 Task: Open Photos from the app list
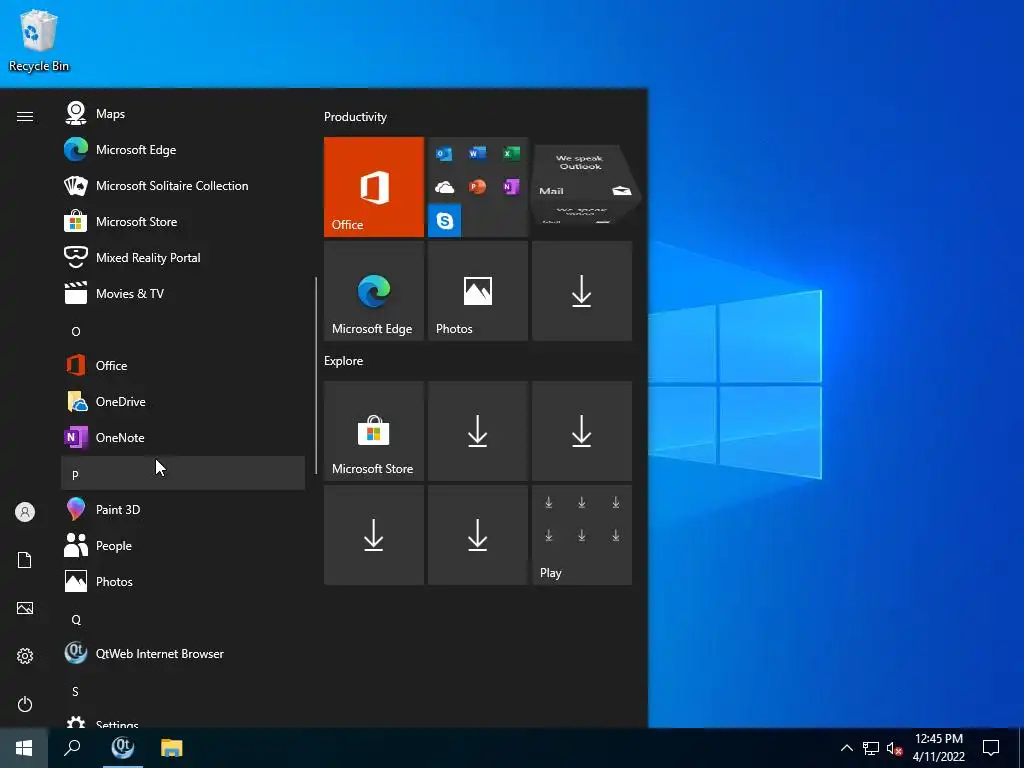click(x=183, y=581)
